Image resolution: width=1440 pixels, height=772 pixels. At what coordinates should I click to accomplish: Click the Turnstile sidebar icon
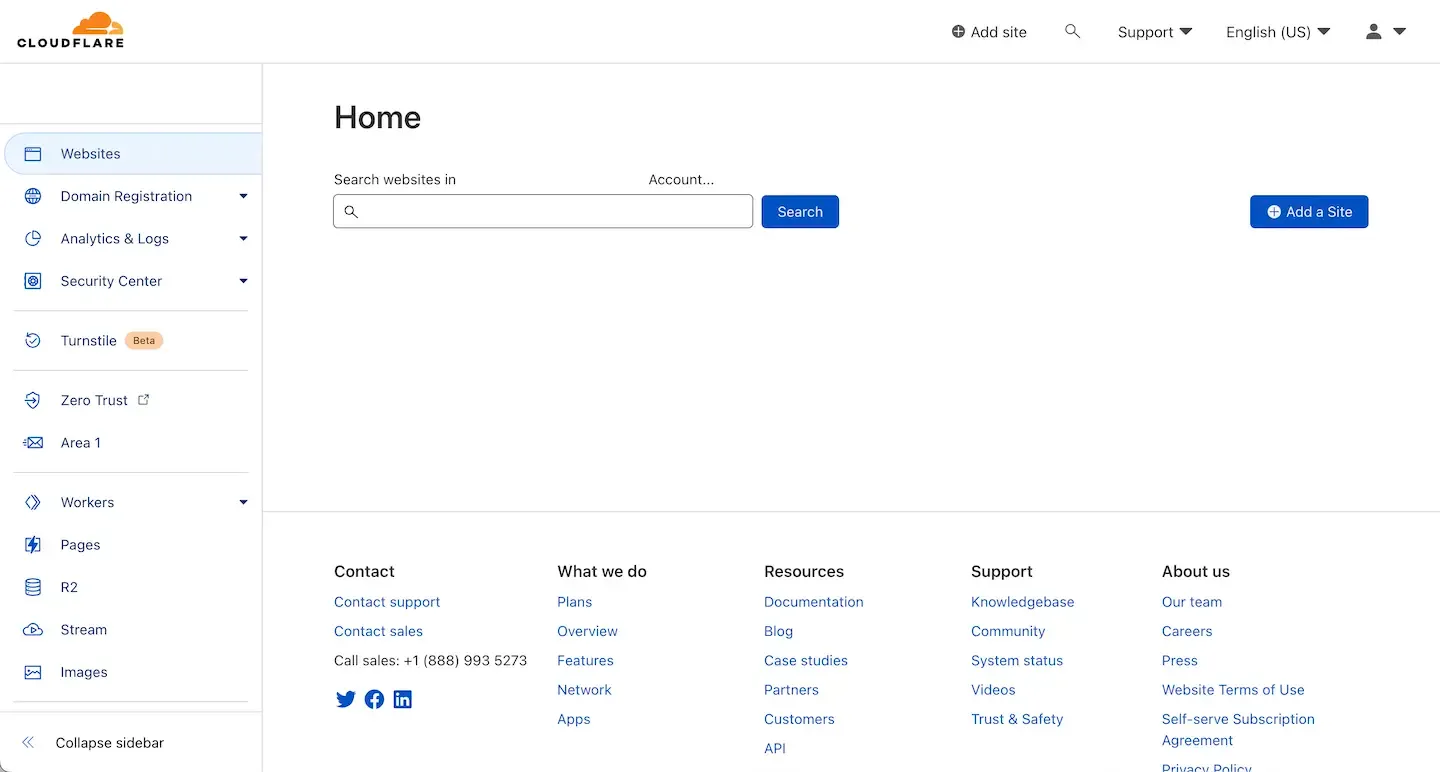click(33, 341)
